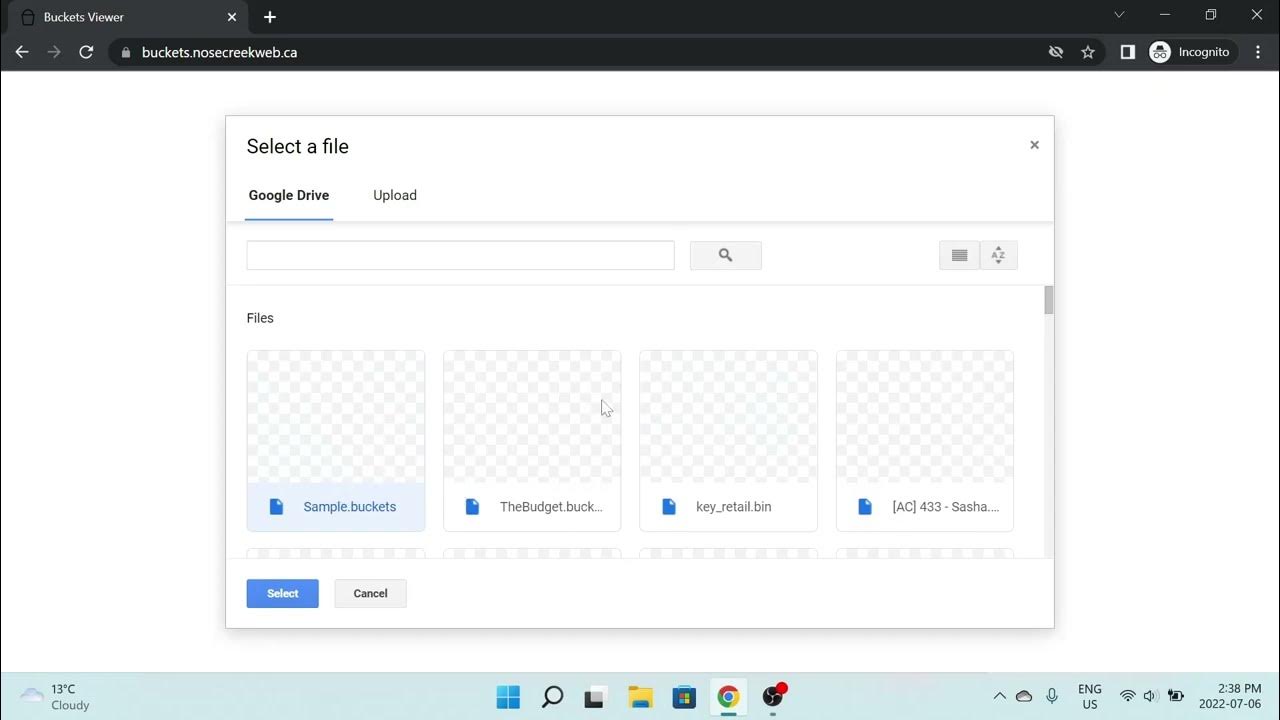Bookmark this page with the star
1280x720 pixels.
click(1088, 52)
